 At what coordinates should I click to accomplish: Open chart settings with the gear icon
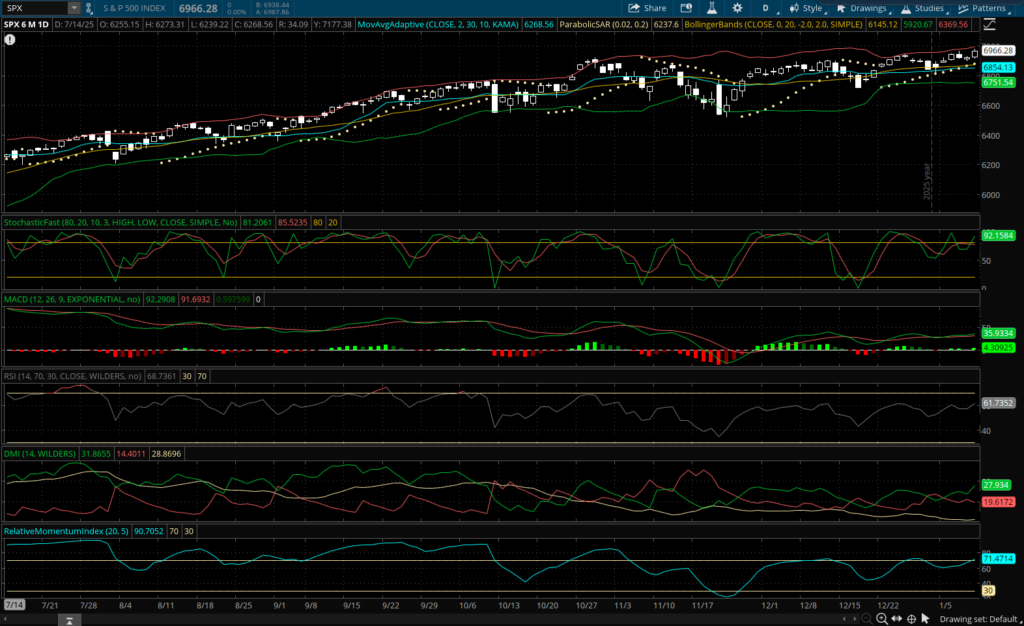pos(737,8)
